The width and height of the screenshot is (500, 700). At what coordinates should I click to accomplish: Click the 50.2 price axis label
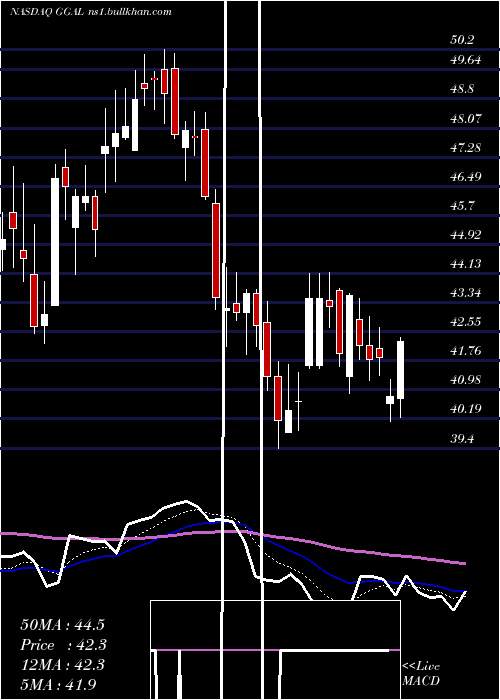pyautogui.click(x=462, y=40)
